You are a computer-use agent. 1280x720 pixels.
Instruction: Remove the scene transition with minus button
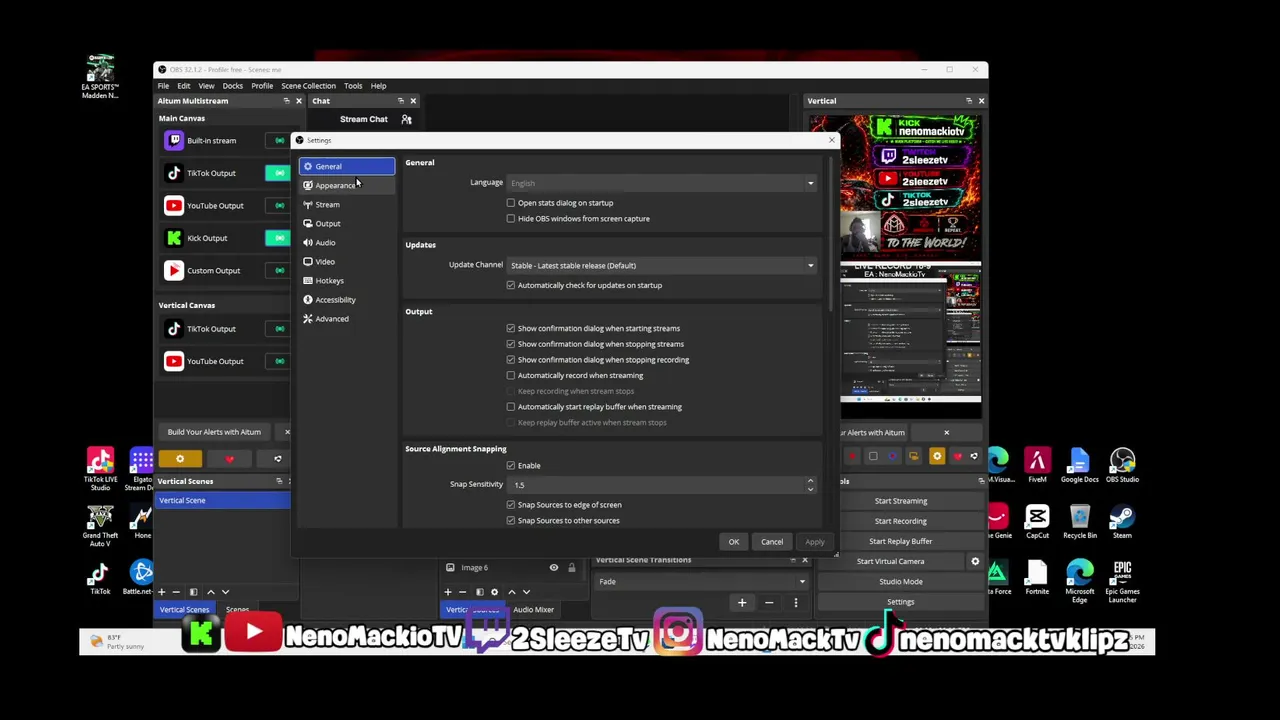pos(769,602)
